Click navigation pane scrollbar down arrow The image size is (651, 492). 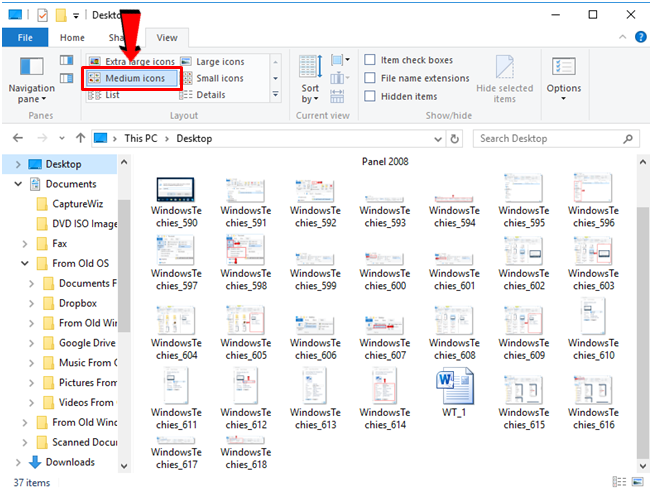pyautogui.click(x=124, y=466)
